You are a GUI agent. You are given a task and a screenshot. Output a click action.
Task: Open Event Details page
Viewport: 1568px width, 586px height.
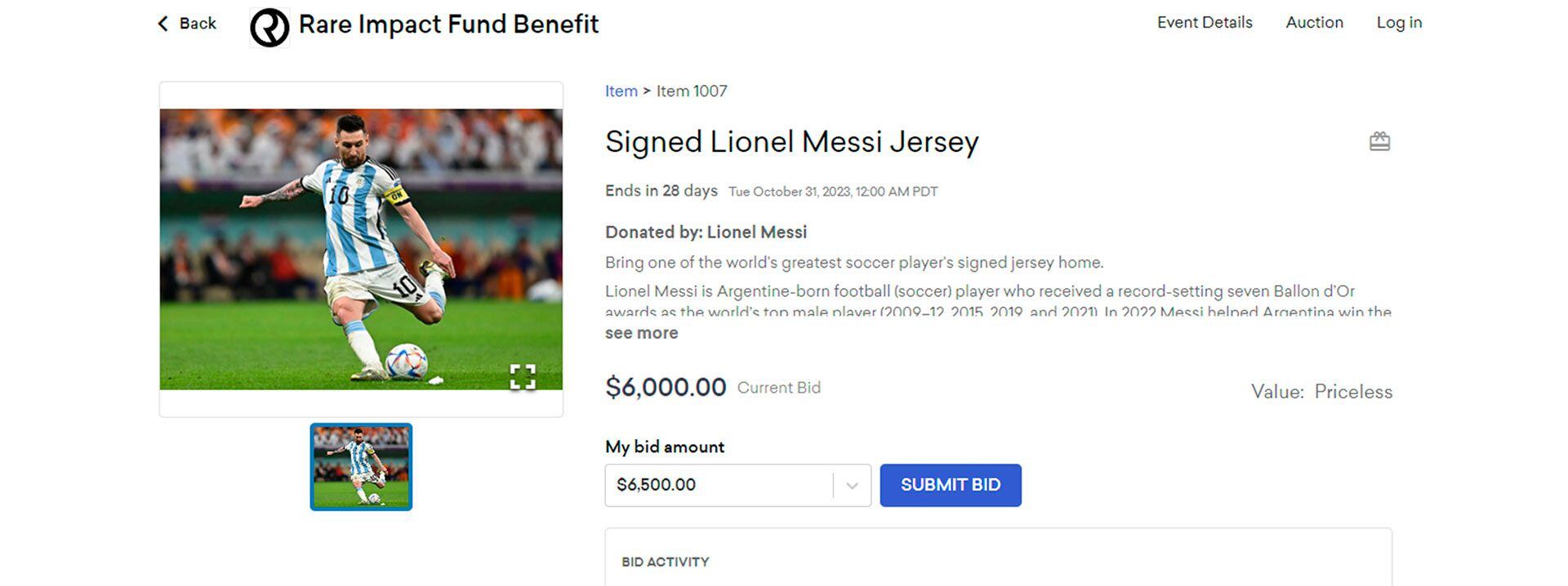[1204, 23]
